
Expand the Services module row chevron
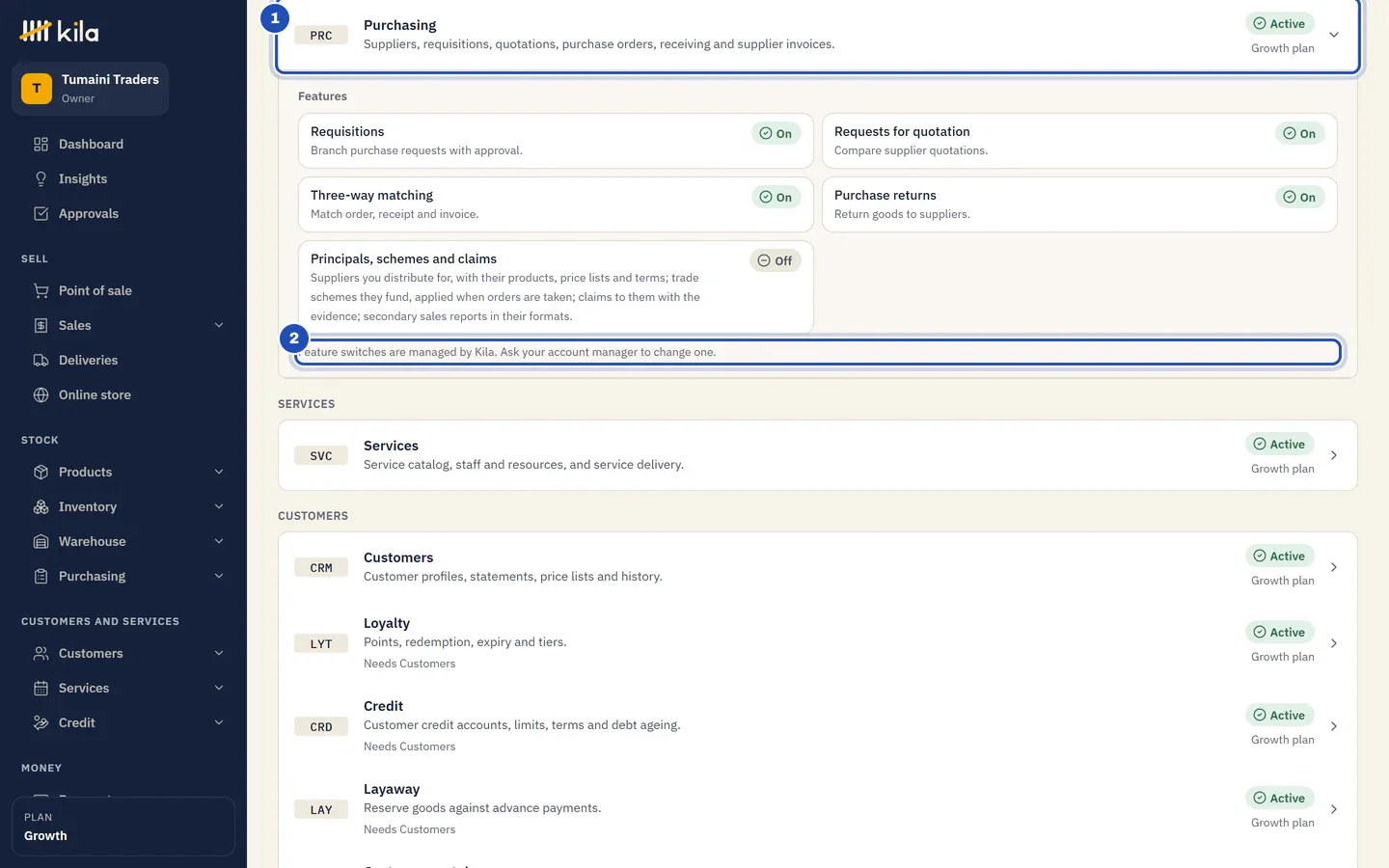point(1334,455)
